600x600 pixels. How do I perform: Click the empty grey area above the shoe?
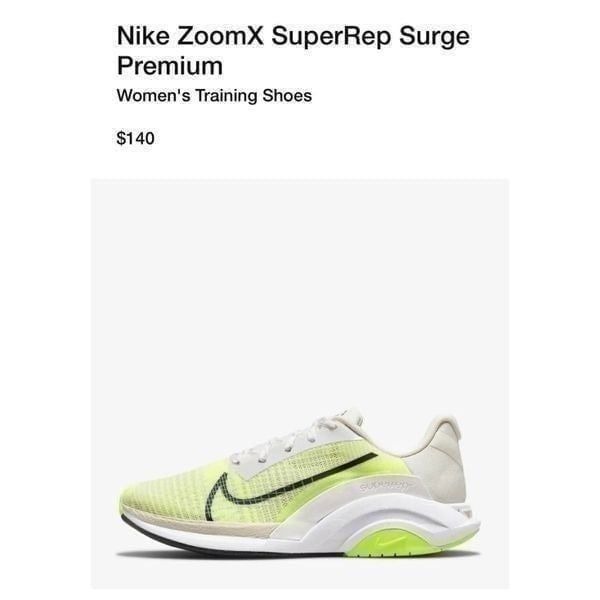[300, 291]
